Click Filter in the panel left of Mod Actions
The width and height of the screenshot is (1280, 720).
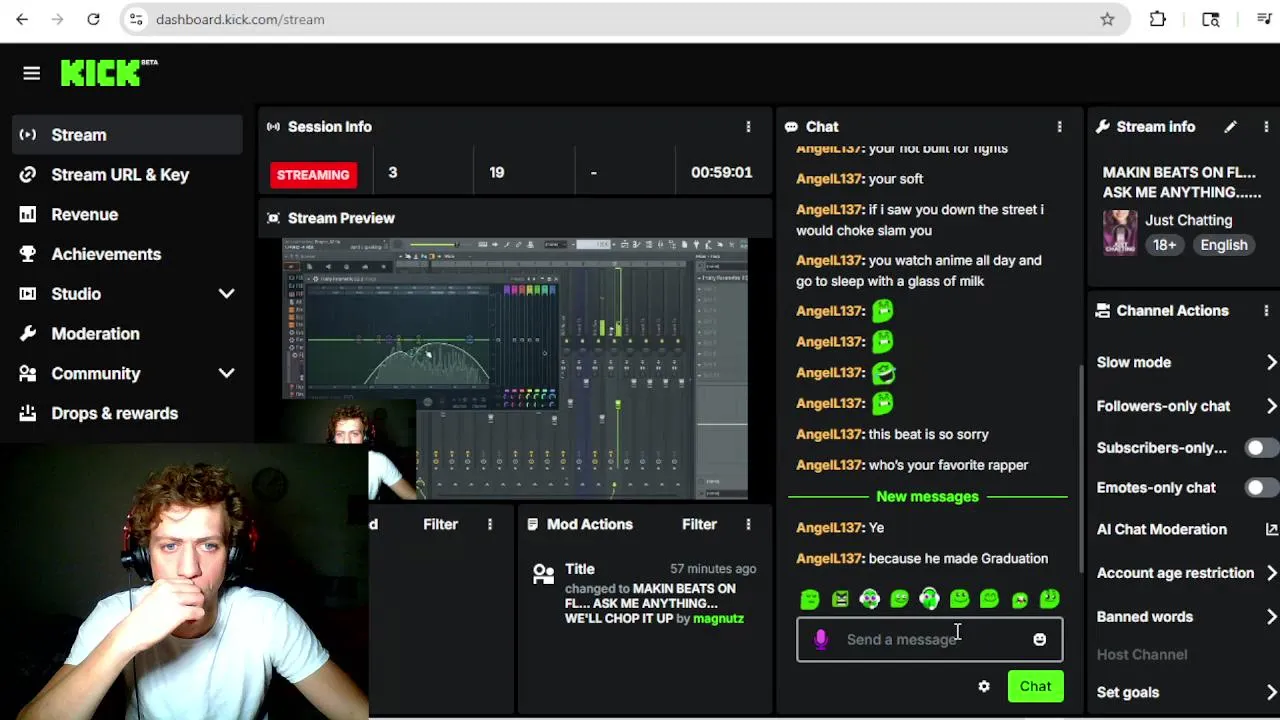[440, 524]
